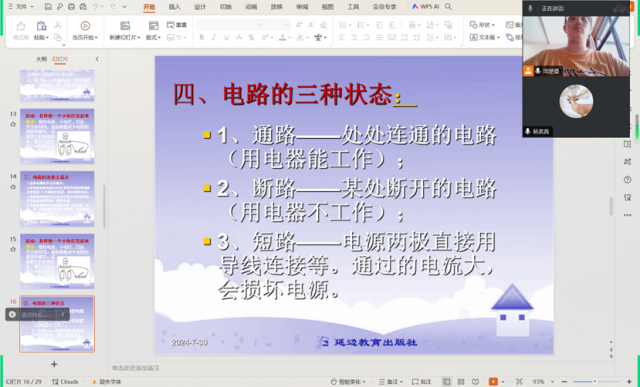Start the slideshow from the orange status bar button
Screen dimensions: 640x387
[493, 381]
